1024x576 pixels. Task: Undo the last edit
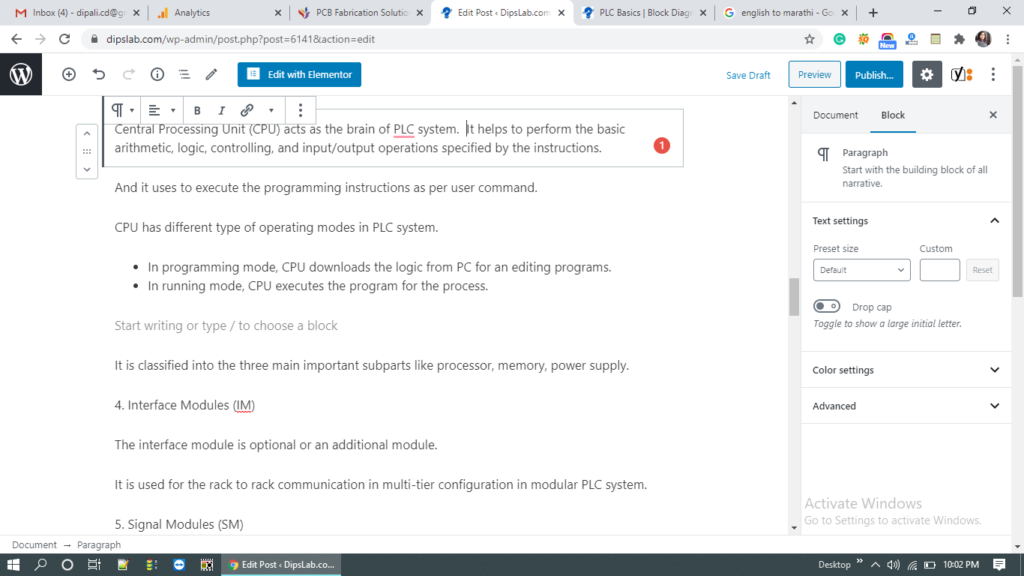click(x=98, y=75)
